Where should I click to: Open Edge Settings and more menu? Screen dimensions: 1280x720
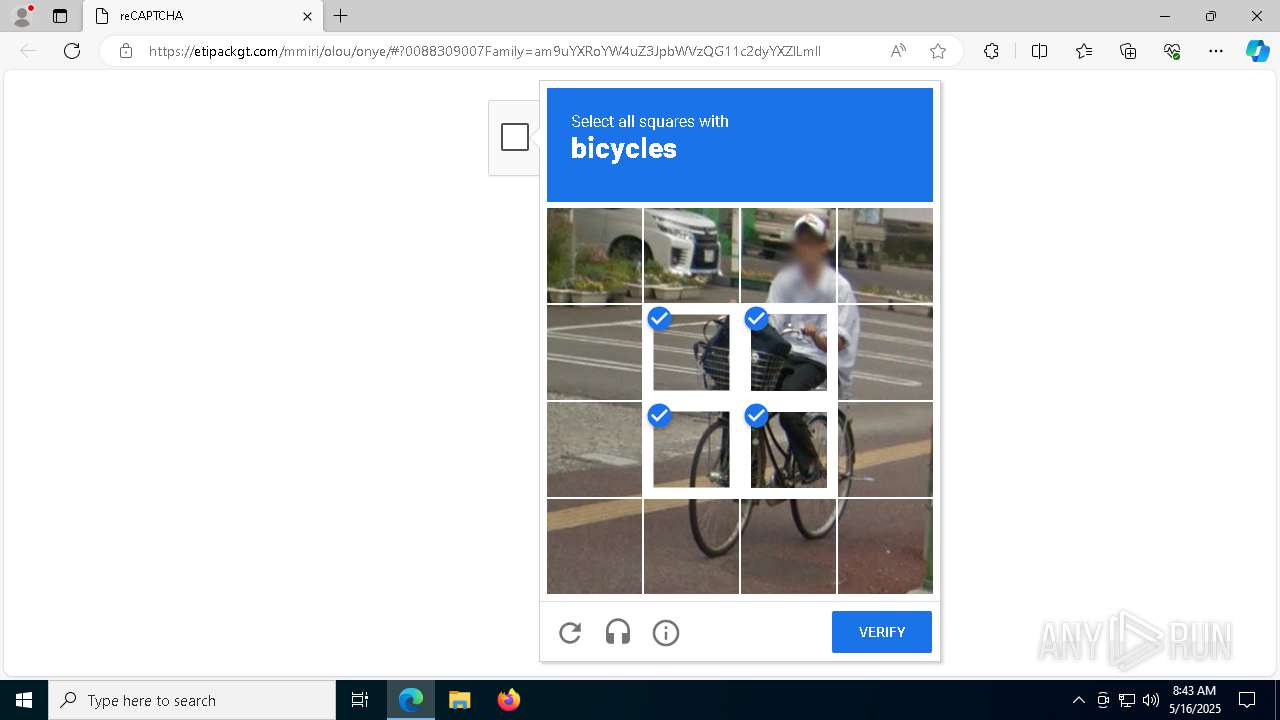coord(1216,51)
